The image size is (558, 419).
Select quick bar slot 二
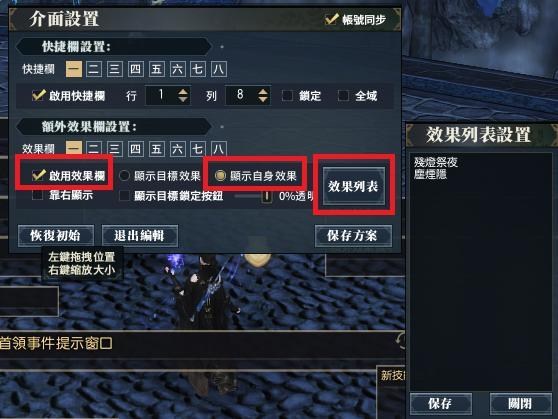[x=94, y=69]
